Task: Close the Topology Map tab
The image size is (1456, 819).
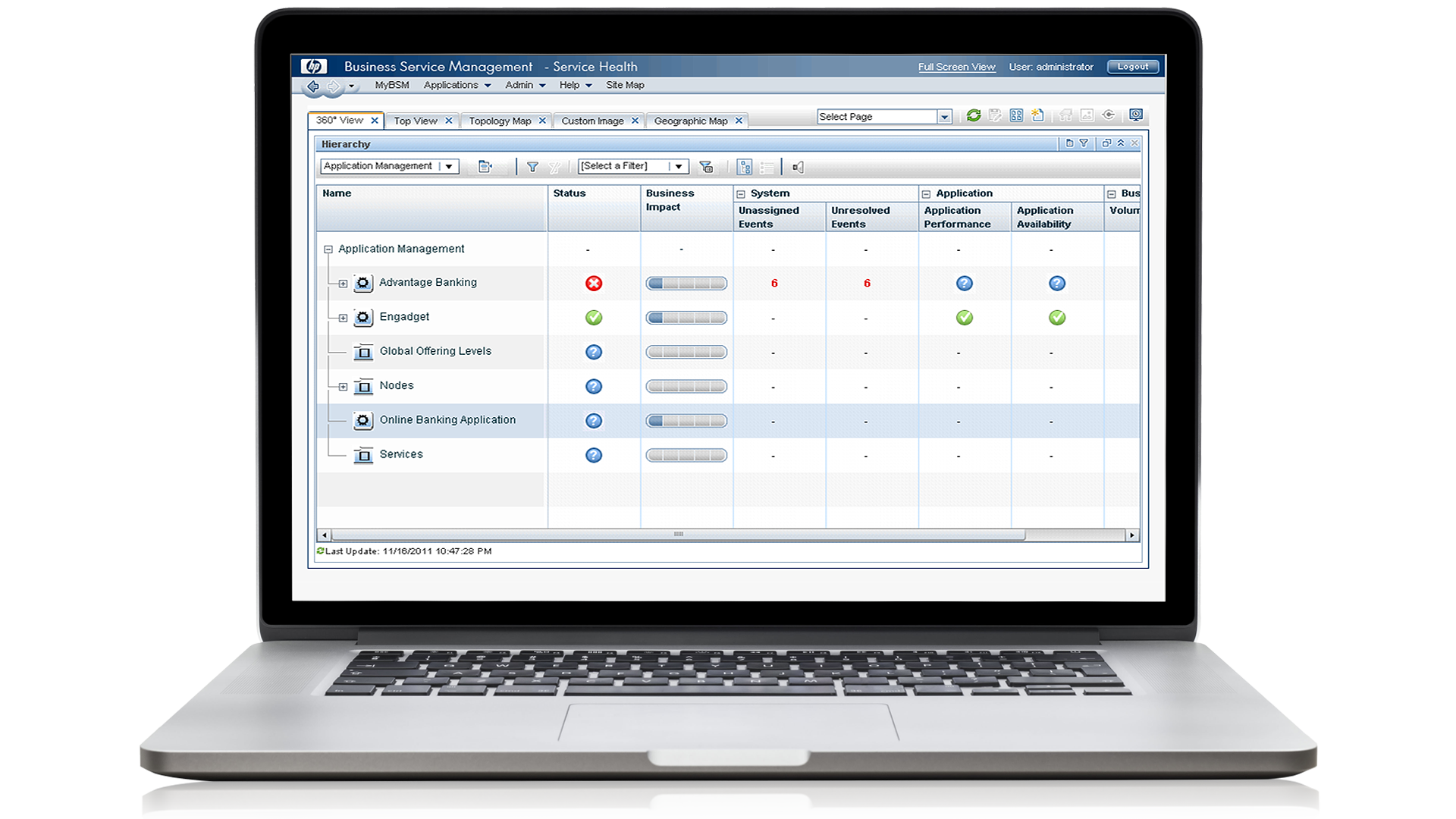Action: 542,121
